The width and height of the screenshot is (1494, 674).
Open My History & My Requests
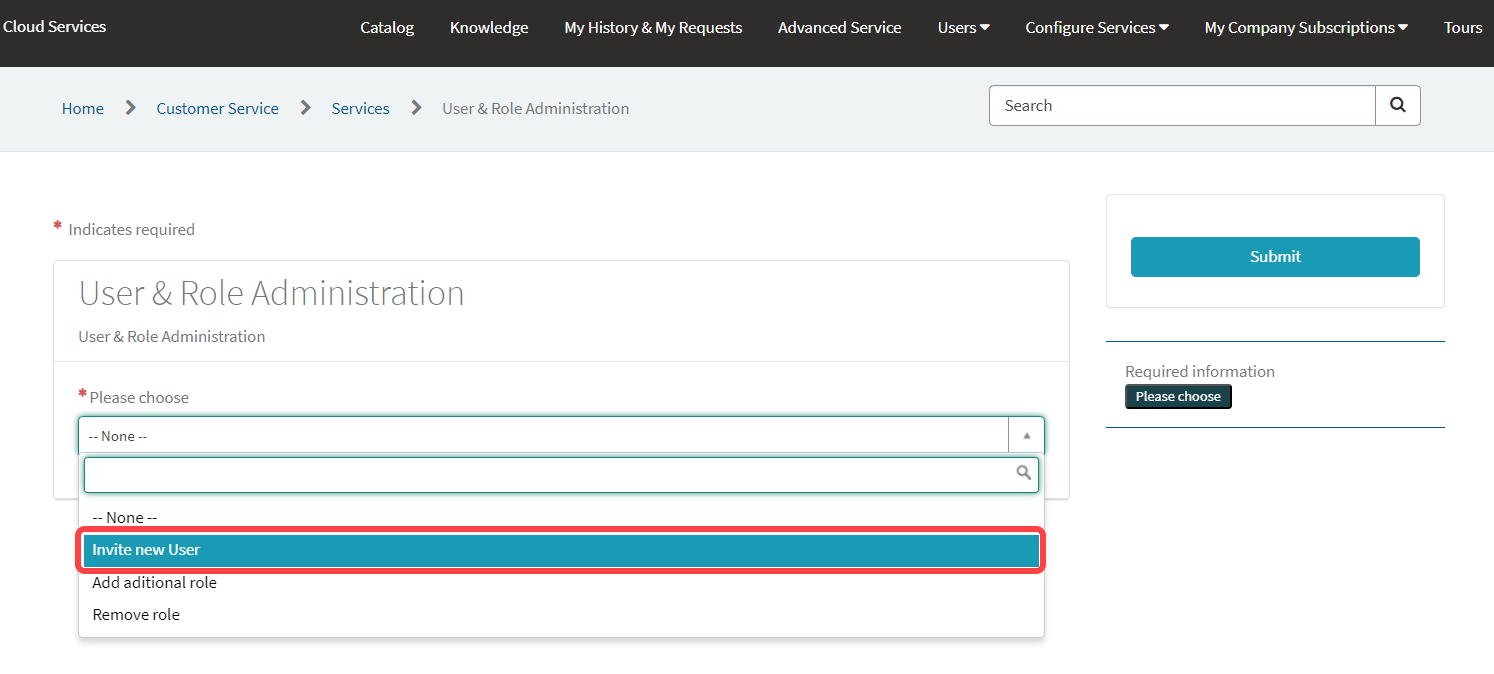653,28
